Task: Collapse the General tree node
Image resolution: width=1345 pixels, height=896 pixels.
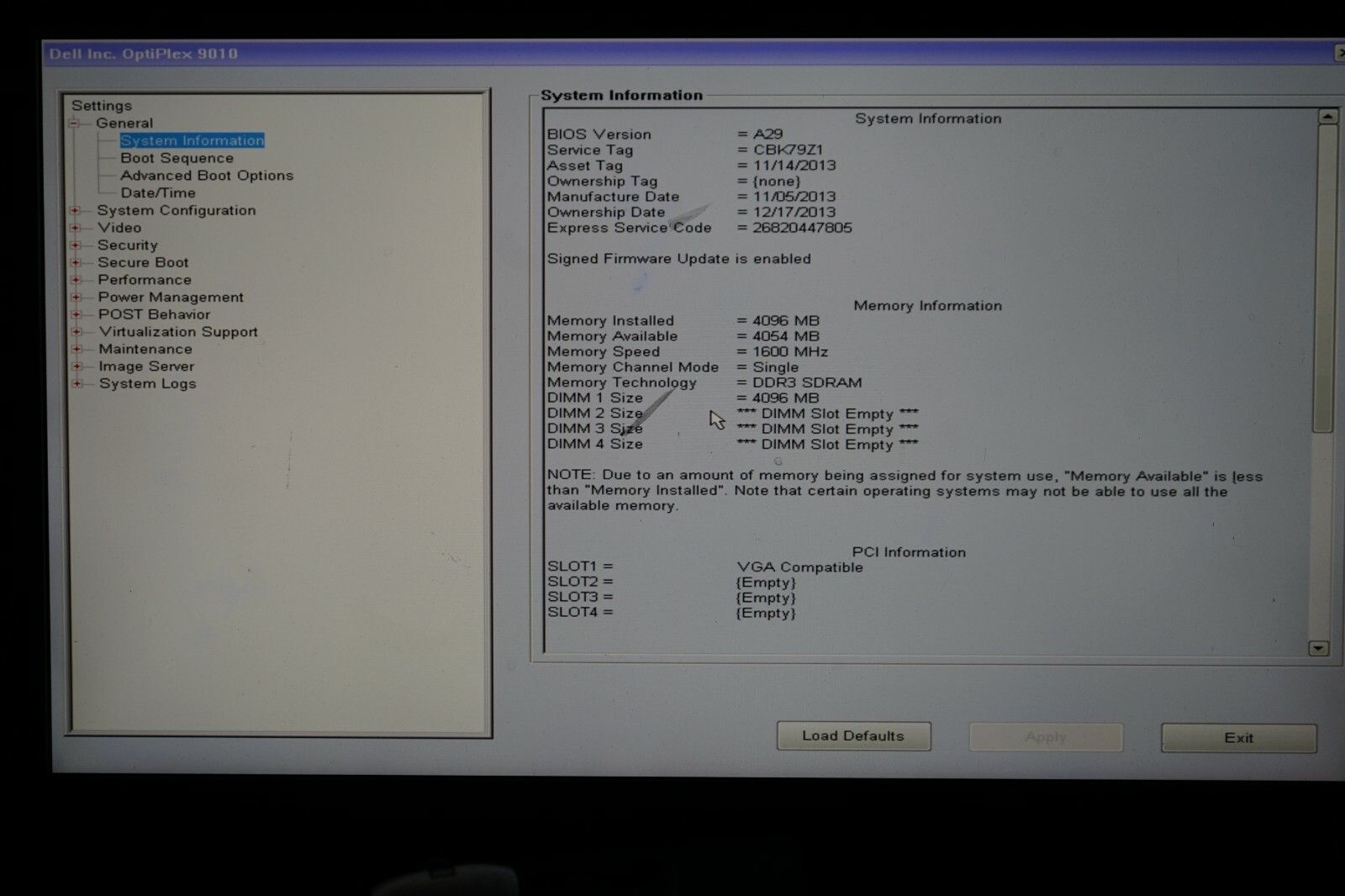Action: click(74, 124)
